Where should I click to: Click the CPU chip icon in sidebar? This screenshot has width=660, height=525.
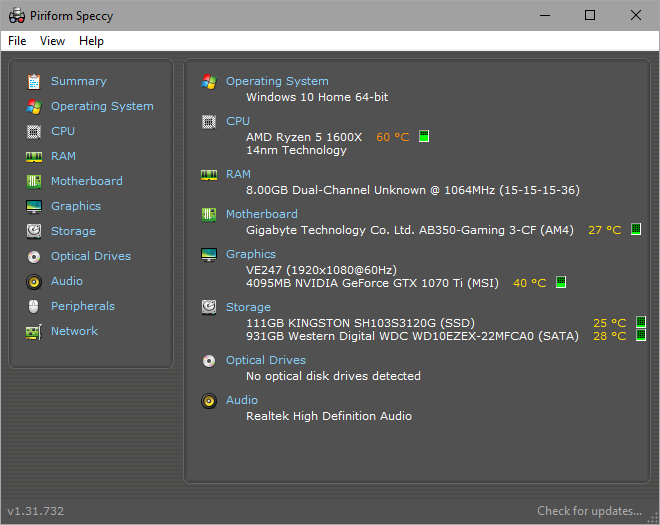34,132
